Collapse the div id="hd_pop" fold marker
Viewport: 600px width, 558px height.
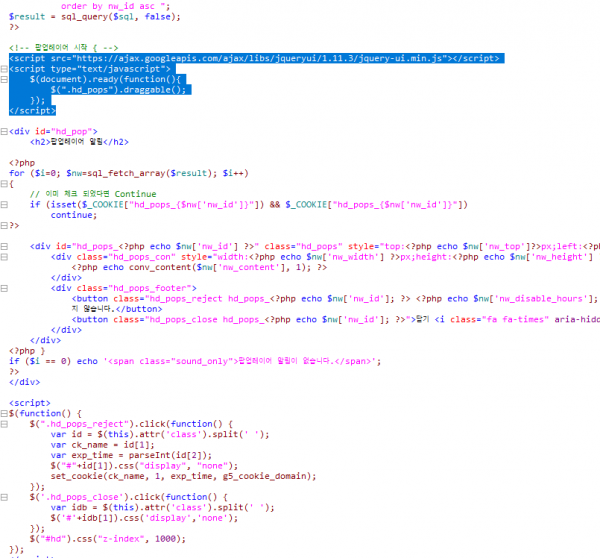4,132
